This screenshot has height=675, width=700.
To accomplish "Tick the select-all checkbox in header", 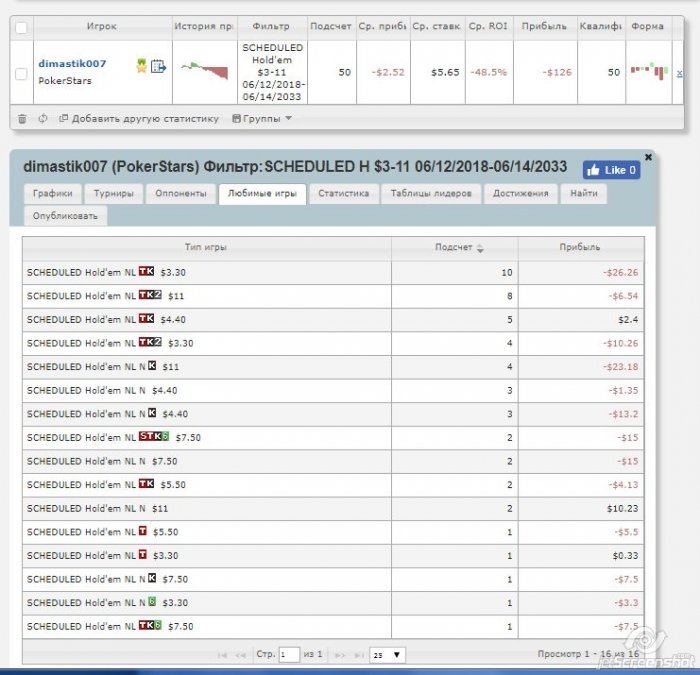I will click(21, 28).
